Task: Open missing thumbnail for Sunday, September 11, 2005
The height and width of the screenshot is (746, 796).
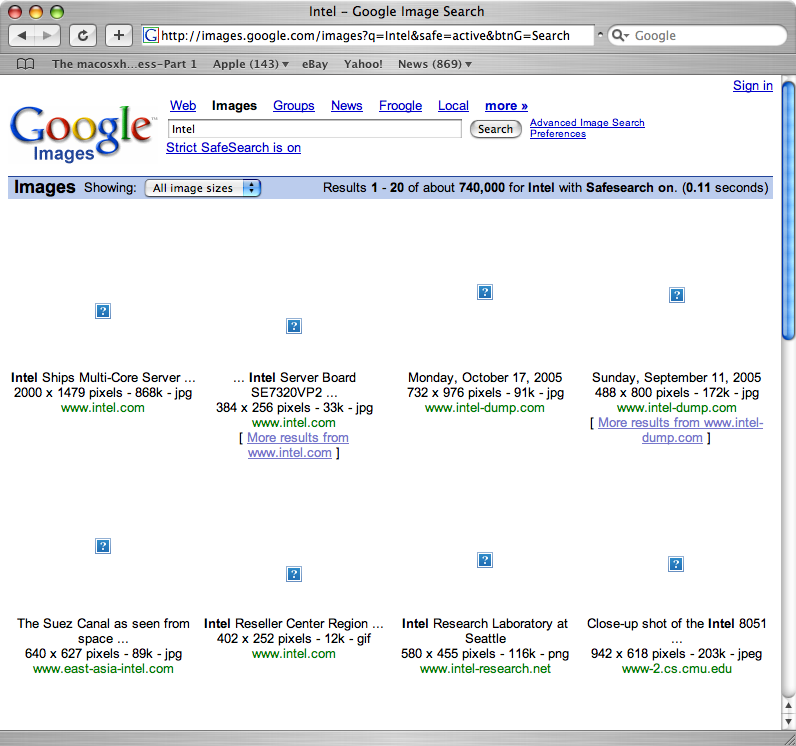Action: (677, 295)
